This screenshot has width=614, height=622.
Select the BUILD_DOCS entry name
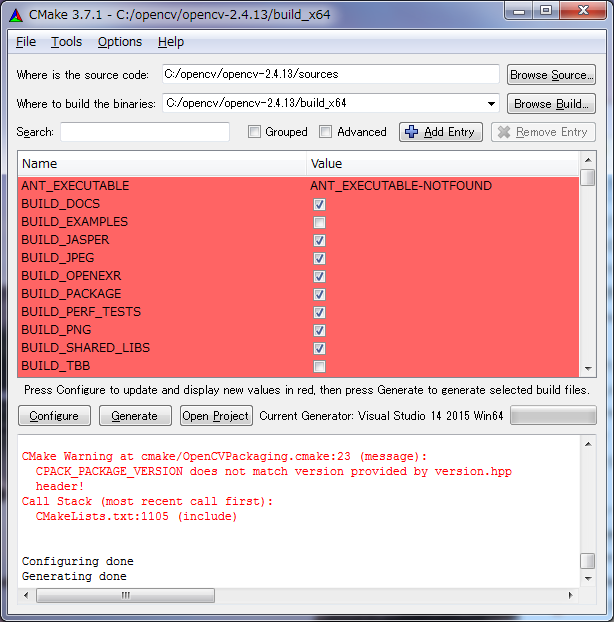pos(61,204)
